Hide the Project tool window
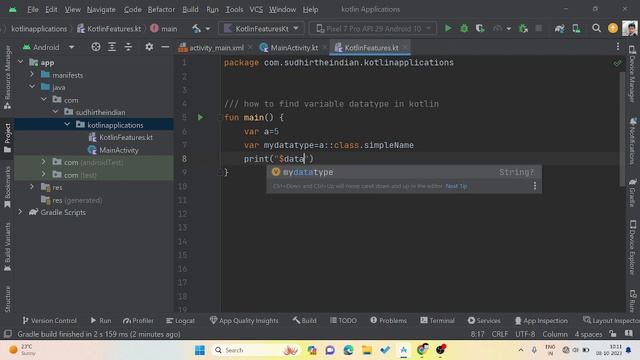 click(x=165, y=47)
